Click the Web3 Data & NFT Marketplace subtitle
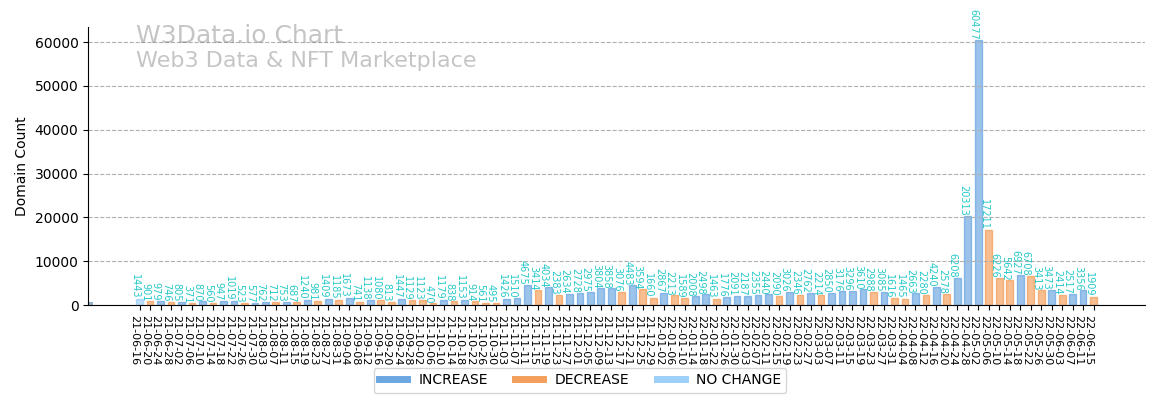Image resolution: width=1160 pixels, height=400 pixels. (306, 61)
